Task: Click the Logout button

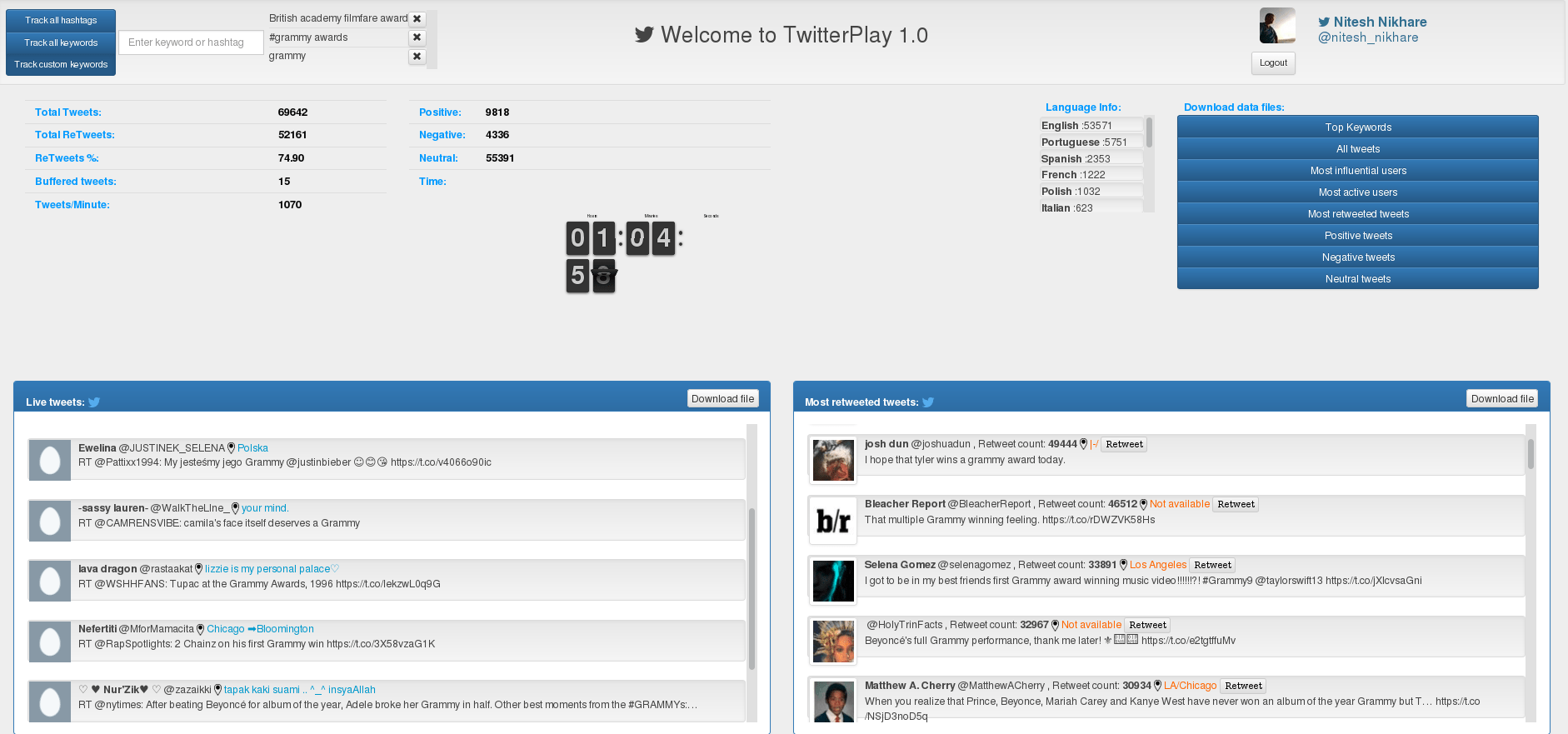Action: pyautogui.click(x=1273, y=63)
